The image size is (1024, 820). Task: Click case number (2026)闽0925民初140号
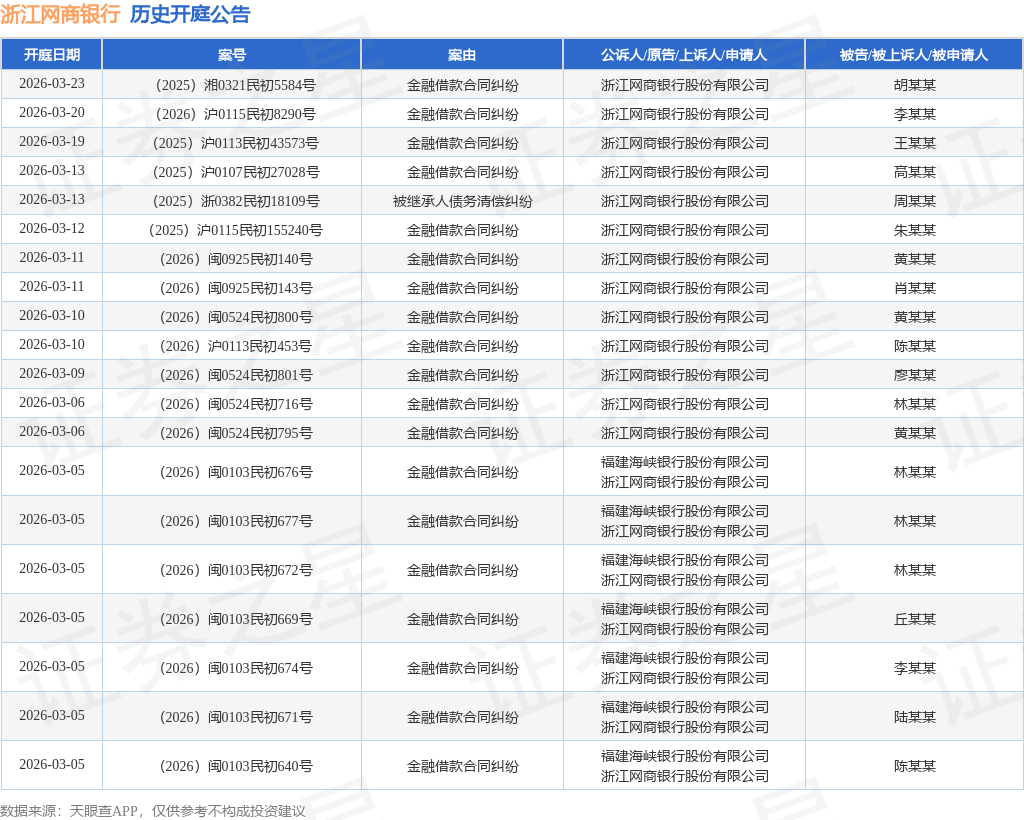click(232, 259)
